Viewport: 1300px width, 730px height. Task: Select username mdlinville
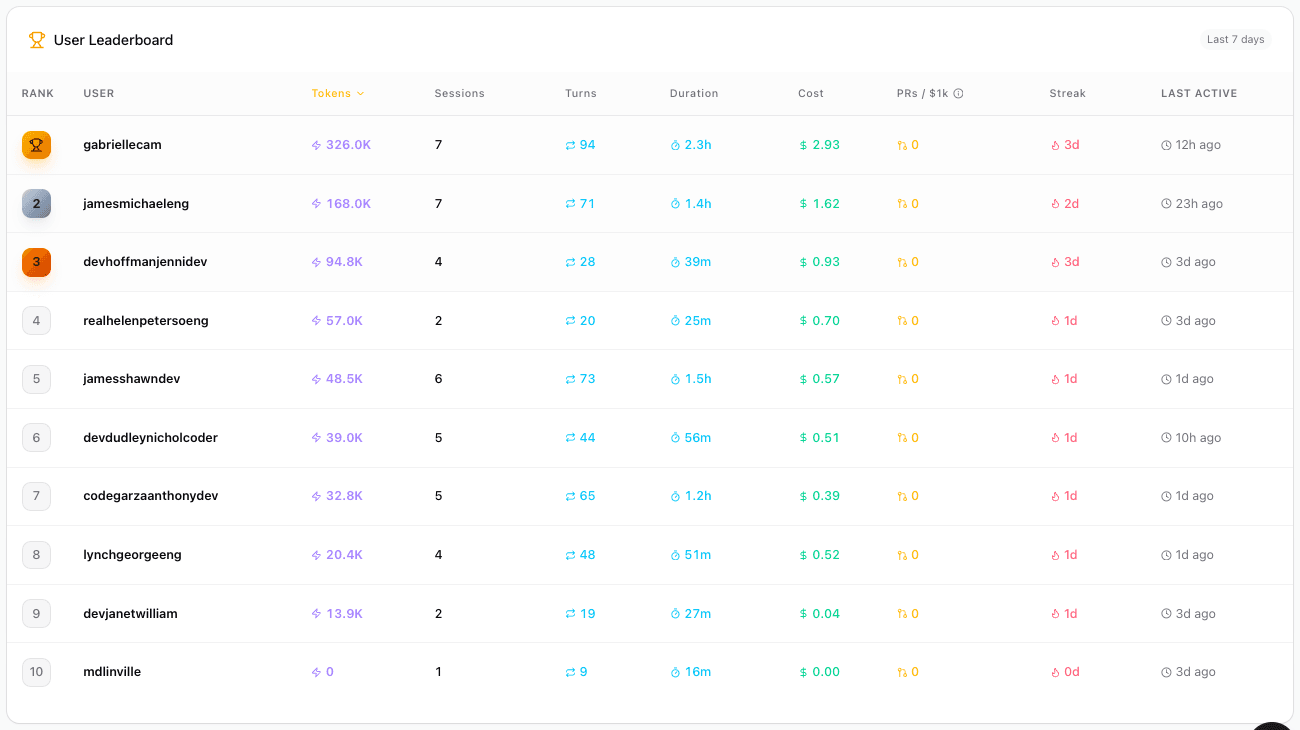coord(112,672)
